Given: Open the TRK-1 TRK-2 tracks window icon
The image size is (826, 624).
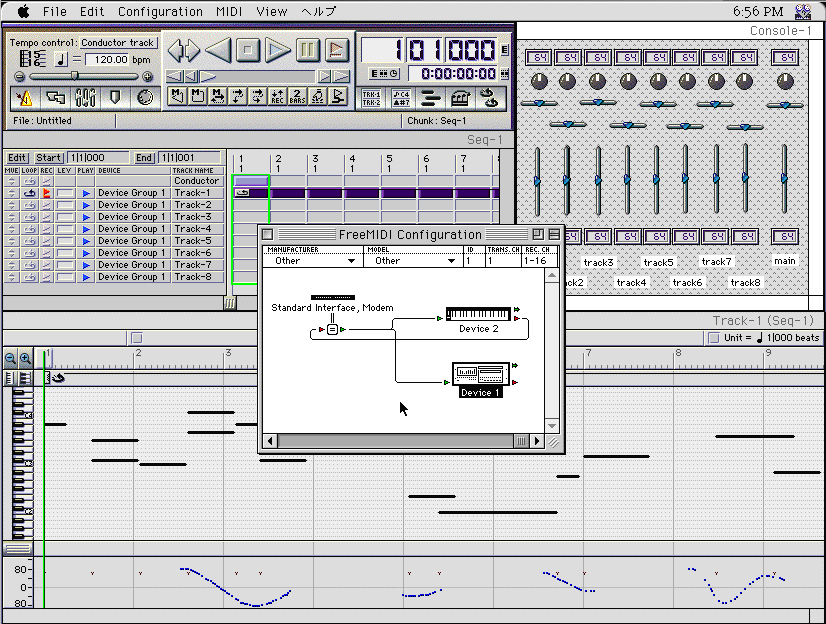Looking at the screenshot, I should click(x=370, y=97).
